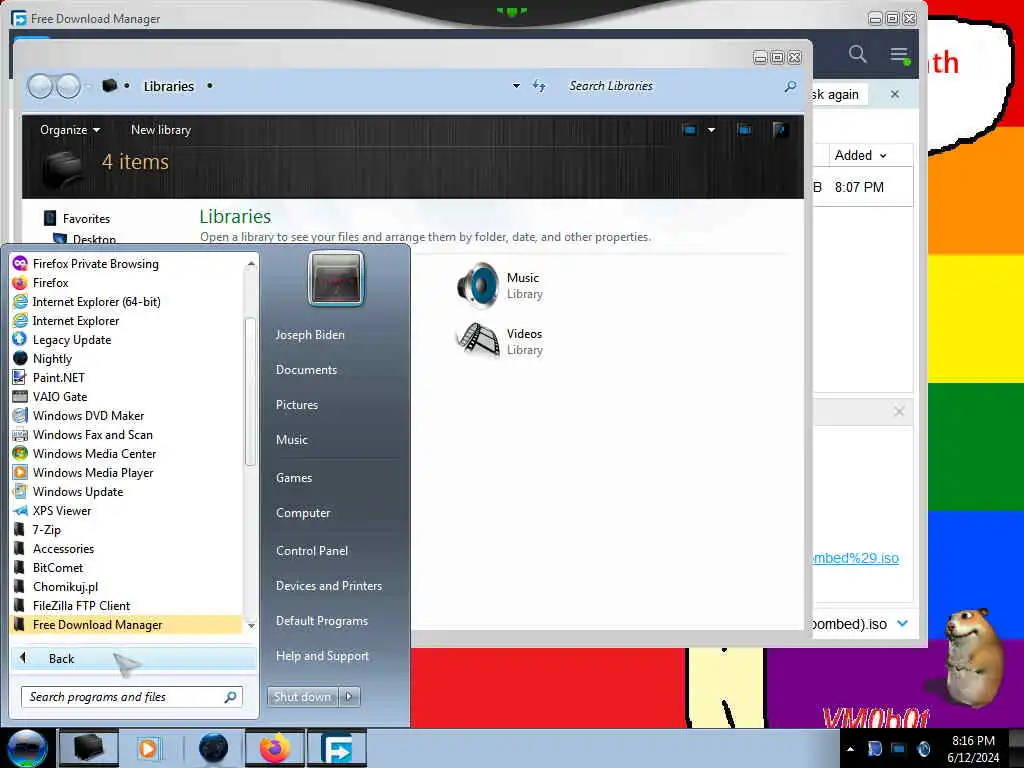Go Back in the Start menu

pos(133,658)
